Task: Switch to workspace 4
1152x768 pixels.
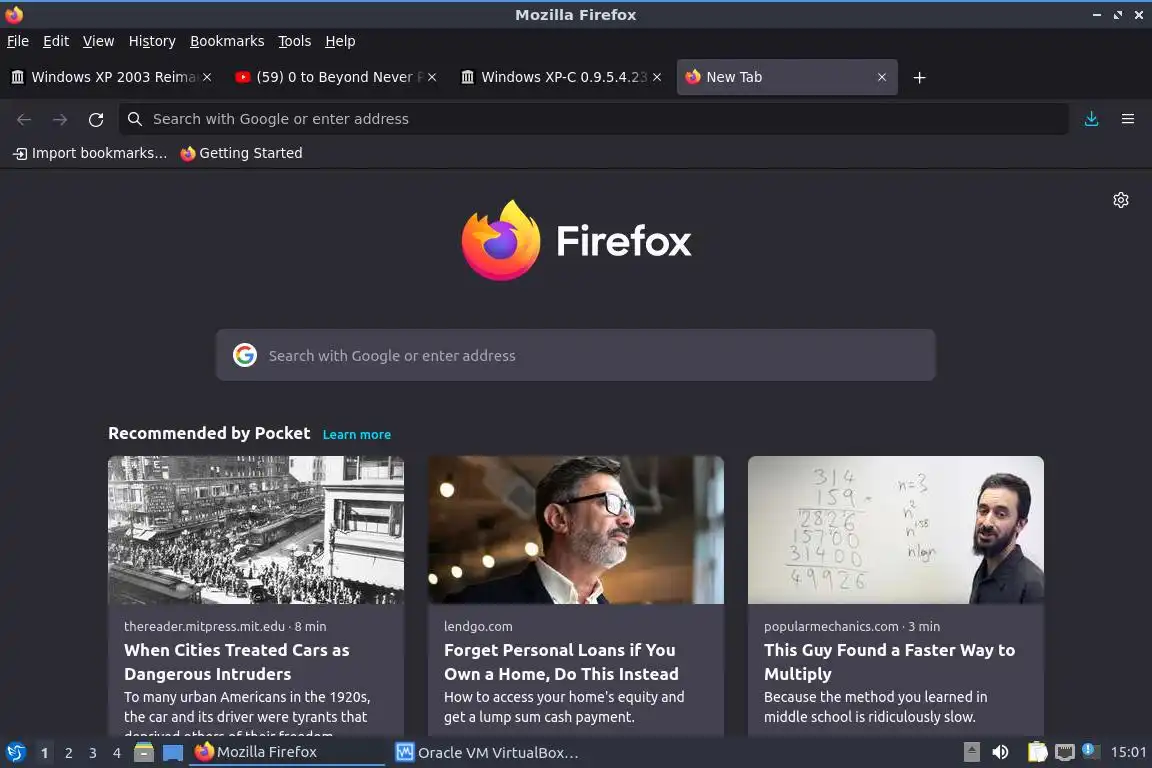Action: [116, 753]
